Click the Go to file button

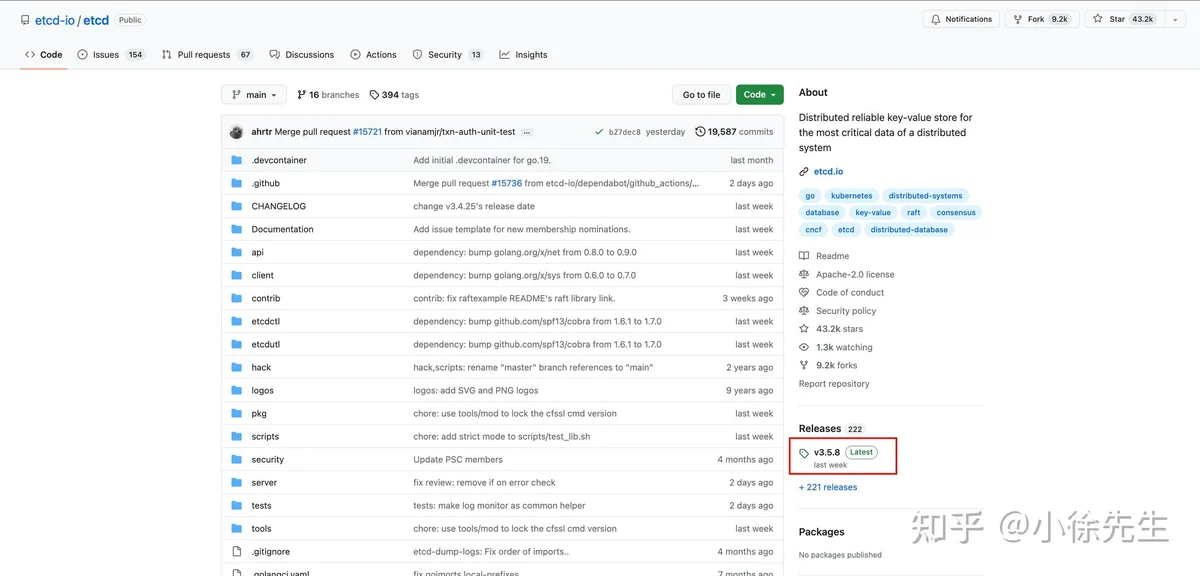[x=701, y=94]
